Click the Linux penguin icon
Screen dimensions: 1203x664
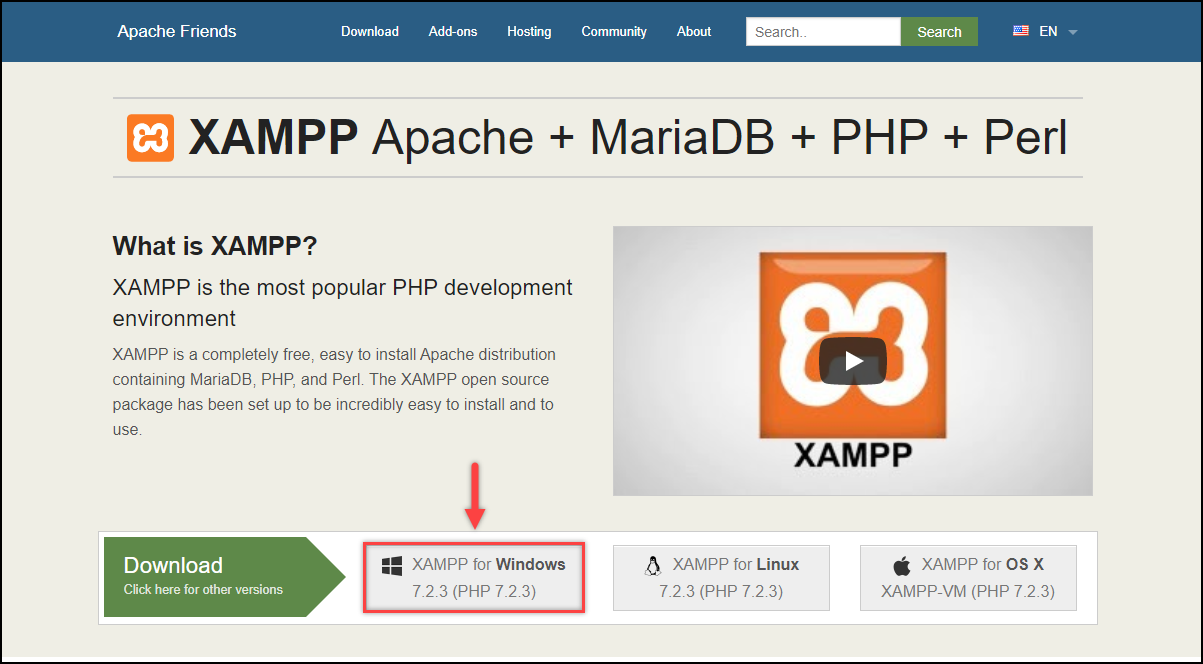coord(653,566)
